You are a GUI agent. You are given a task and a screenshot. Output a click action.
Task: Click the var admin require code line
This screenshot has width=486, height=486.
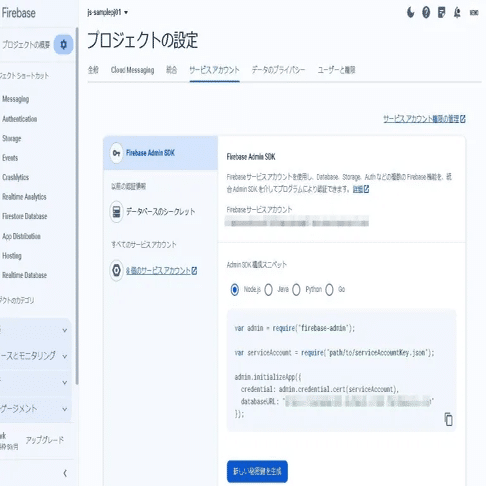coord(295,328)
